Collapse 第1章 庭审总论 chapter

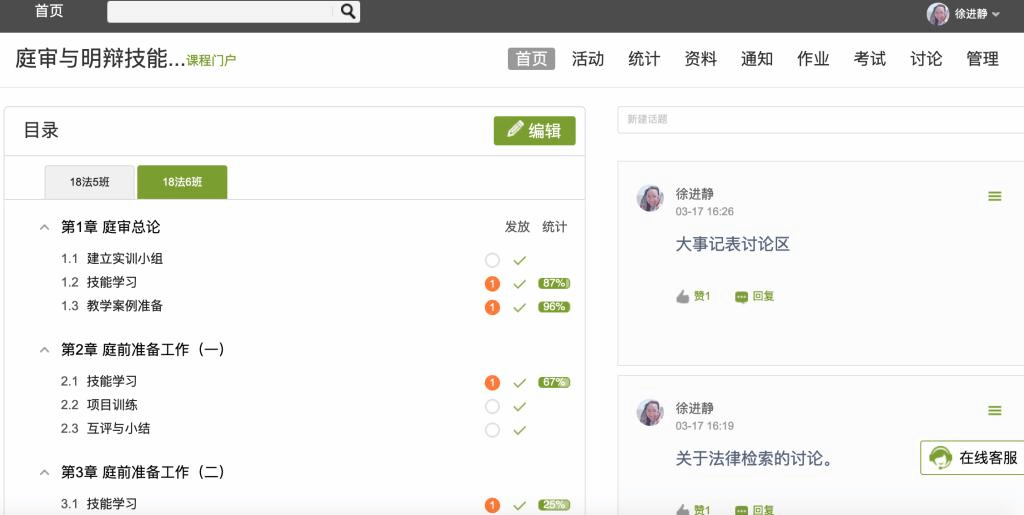[44, 227]
